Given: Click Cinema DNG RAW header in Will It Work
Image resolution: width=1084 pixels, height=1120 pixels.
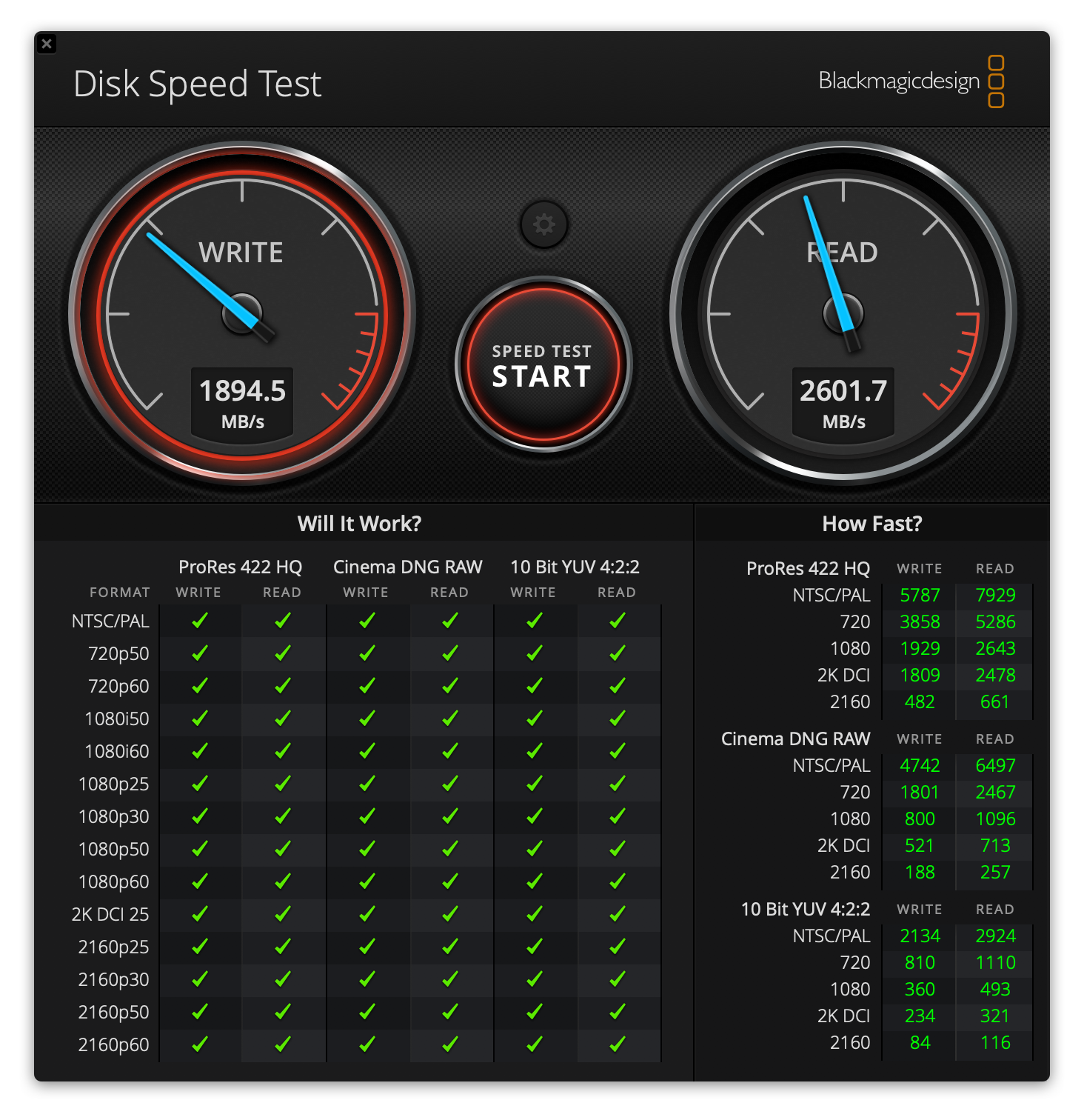Looking at the screenshot, I should click(x=408, y=567).
